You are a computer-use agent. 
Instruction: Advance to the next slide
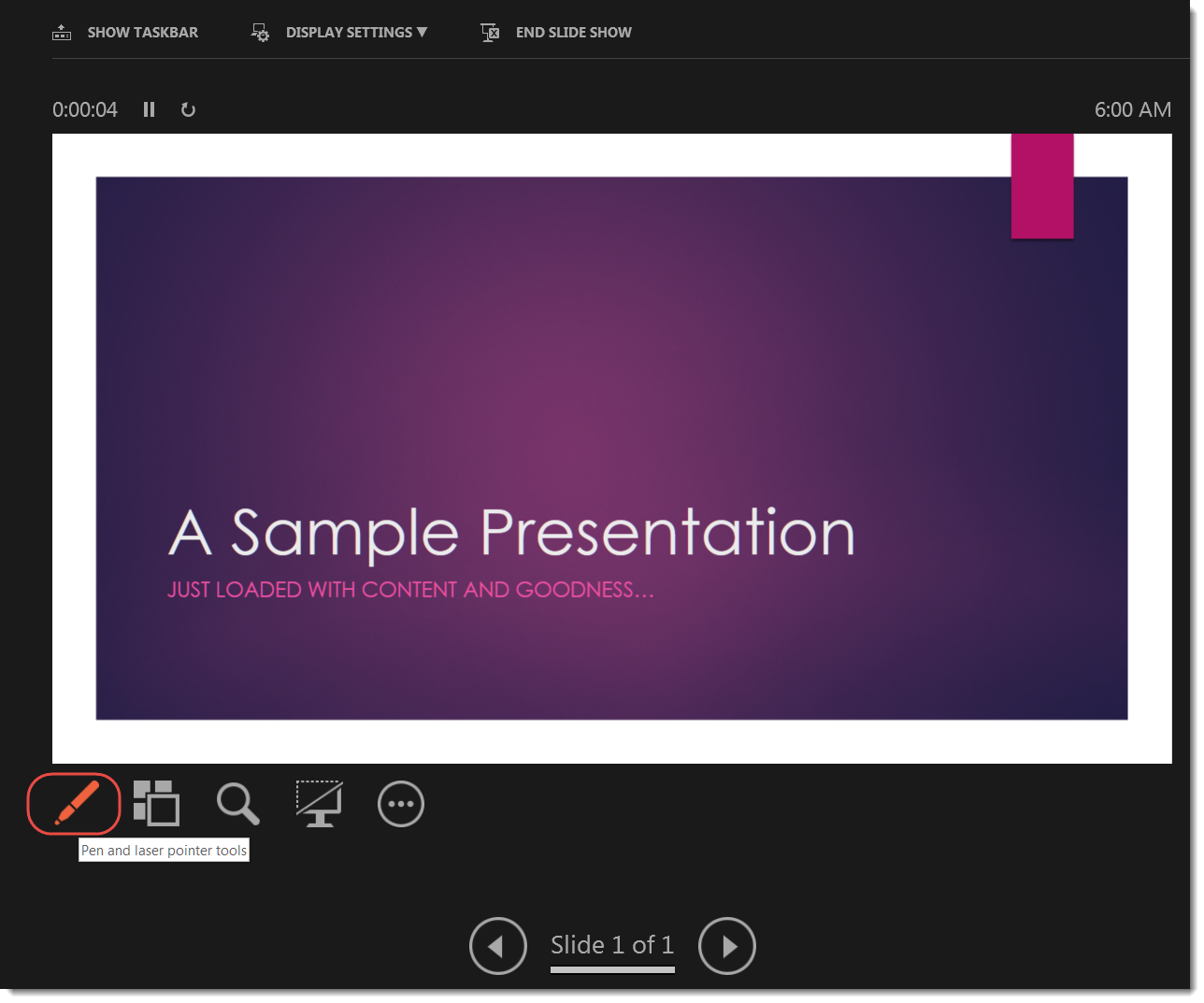click(727, 945)
